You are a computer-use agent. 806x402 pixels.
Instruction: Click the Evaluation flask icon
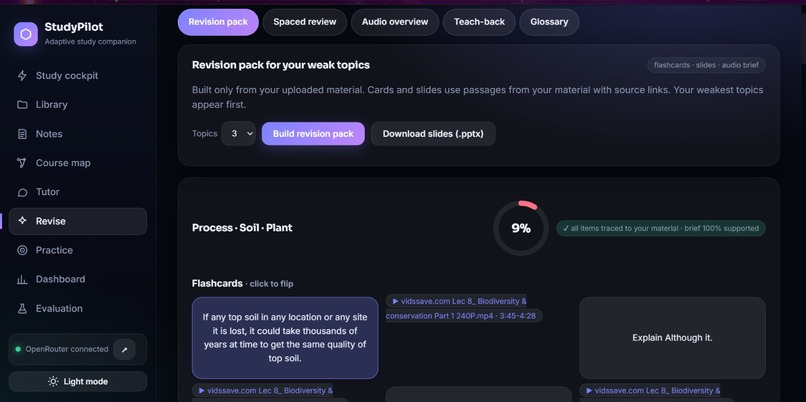coord(22,308)
